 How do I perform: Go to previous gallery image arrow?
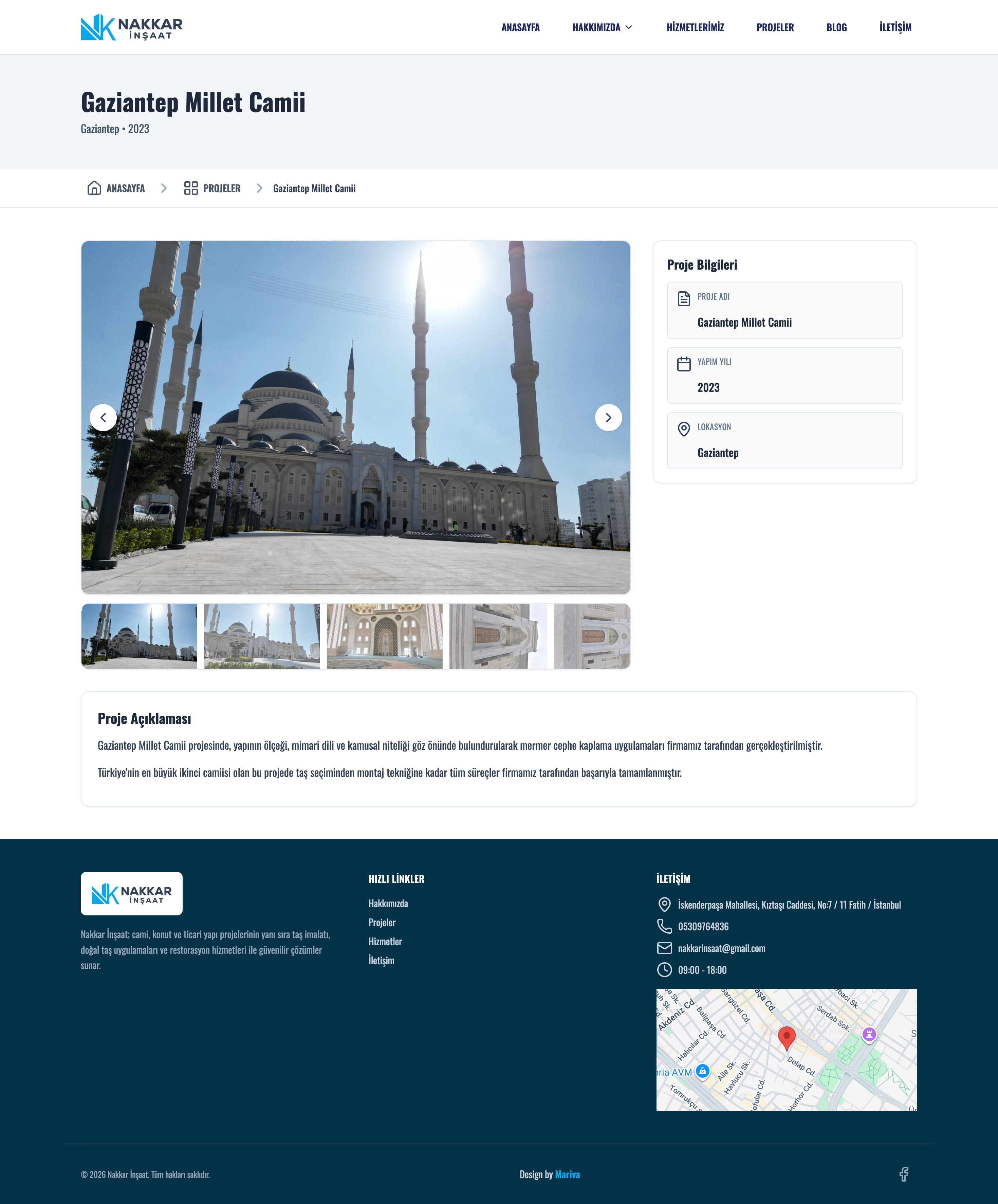tap(103, 417)
